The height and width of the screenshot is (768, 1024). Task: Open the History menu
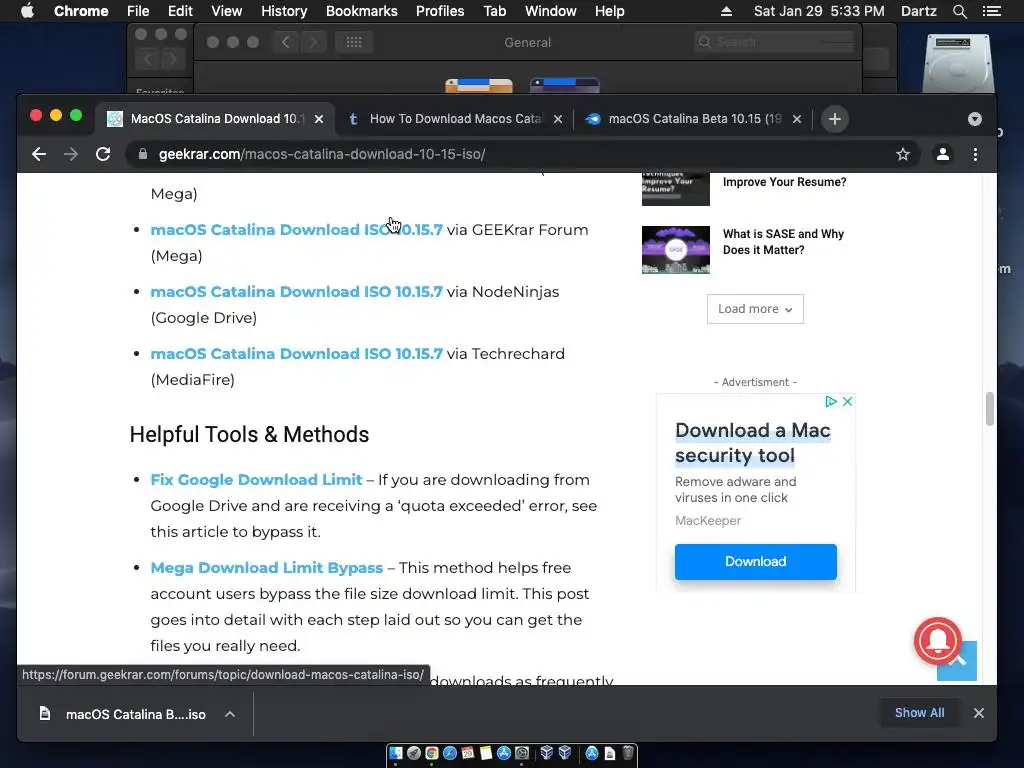pos(283,11)
